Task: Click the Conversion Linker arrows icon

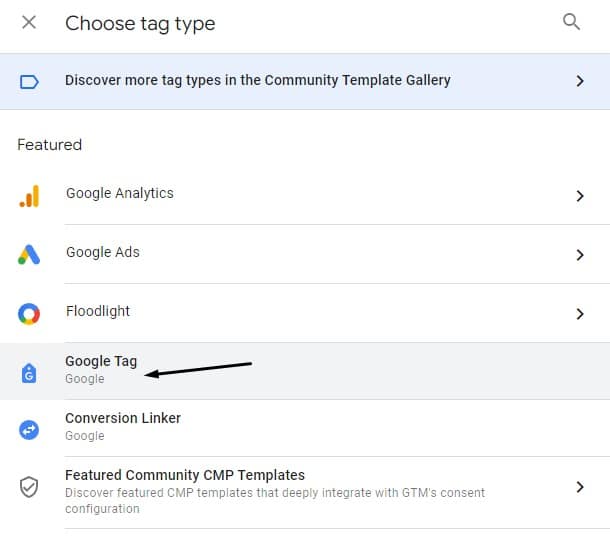Action: 29,430
